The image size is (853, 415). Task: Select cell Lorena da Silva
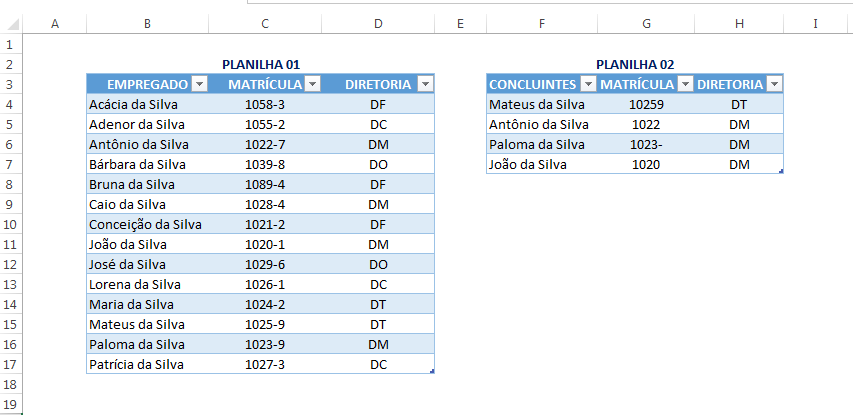(x=147, y=284)
